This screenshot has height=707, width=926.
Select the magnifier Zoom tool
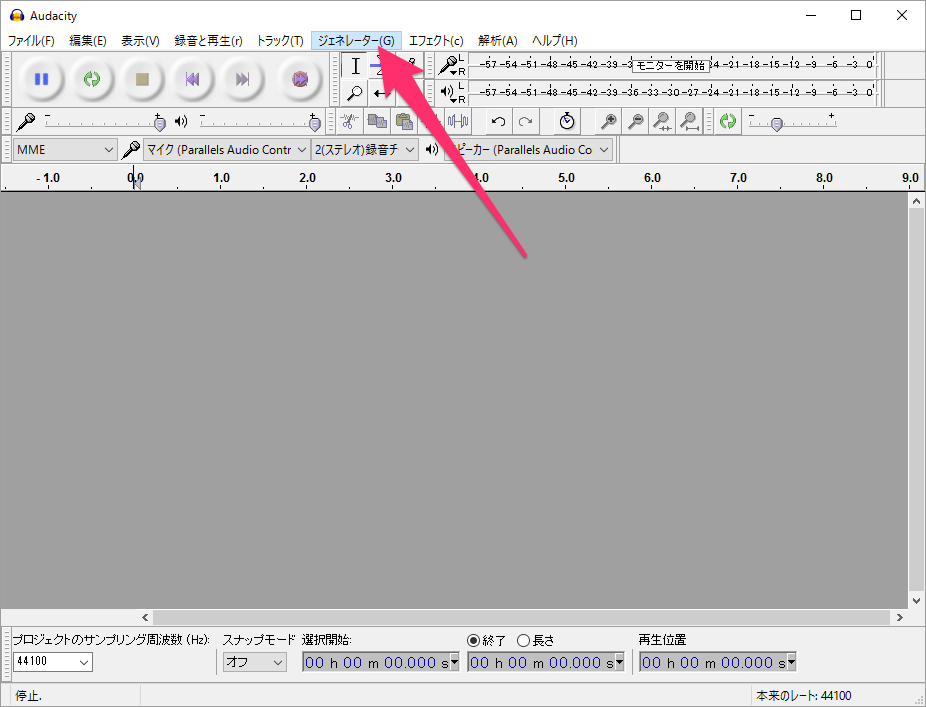point(355,93)
